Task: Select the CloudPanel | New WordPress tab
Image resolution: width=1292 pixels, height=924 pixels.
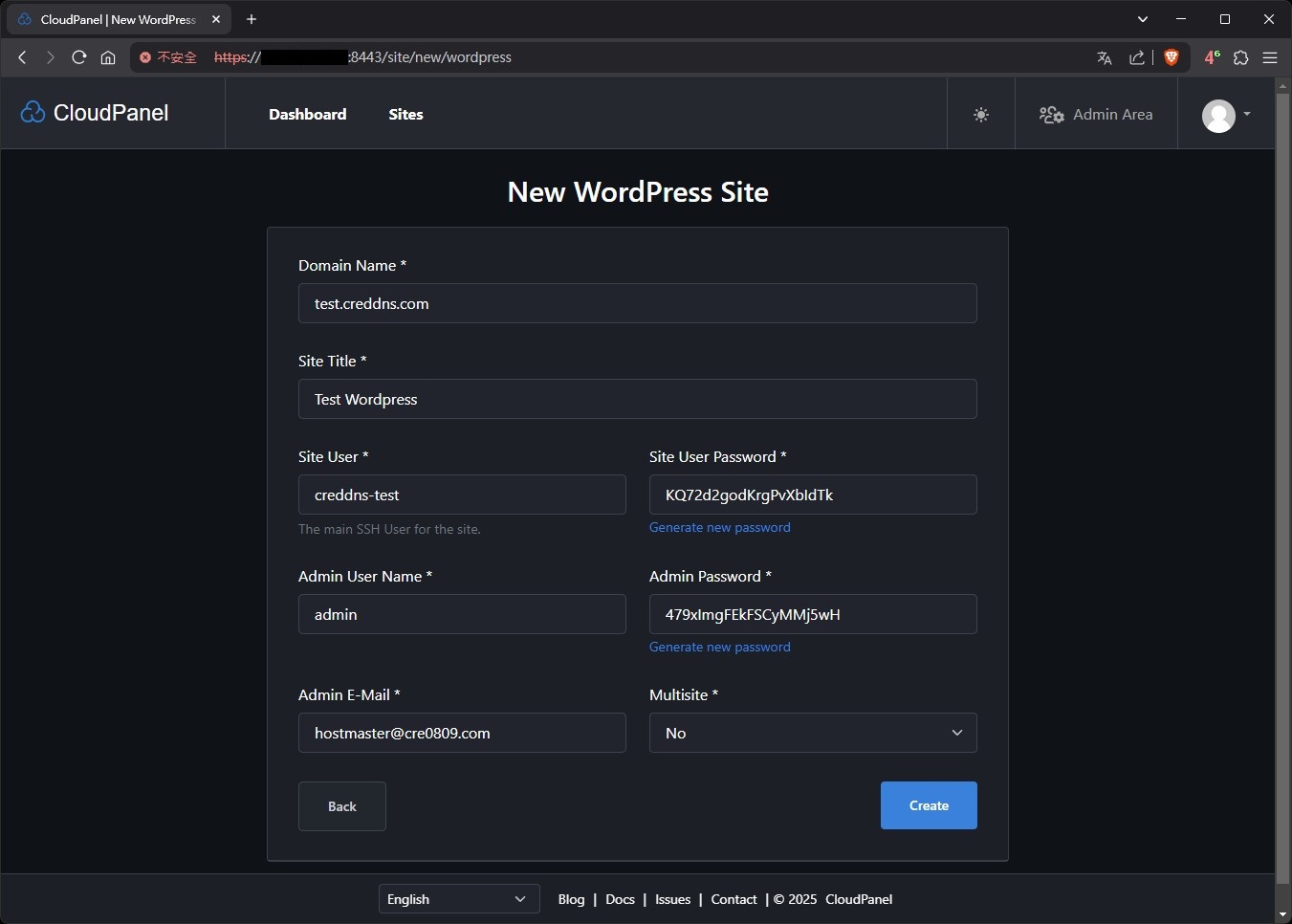Action: (x=118, y=19)
